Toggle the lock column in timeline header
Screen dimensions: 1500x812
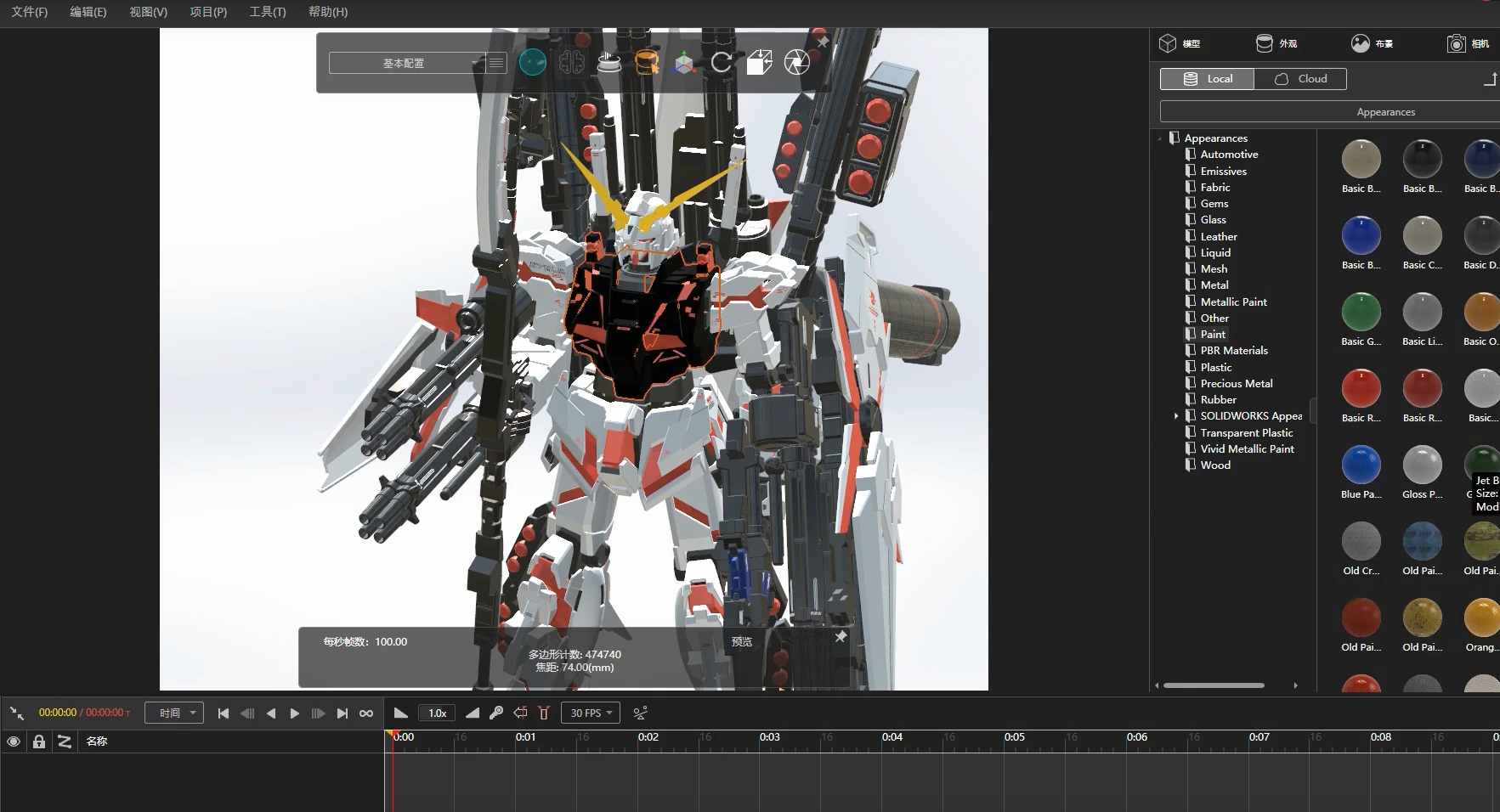click(x=38, y=742)
